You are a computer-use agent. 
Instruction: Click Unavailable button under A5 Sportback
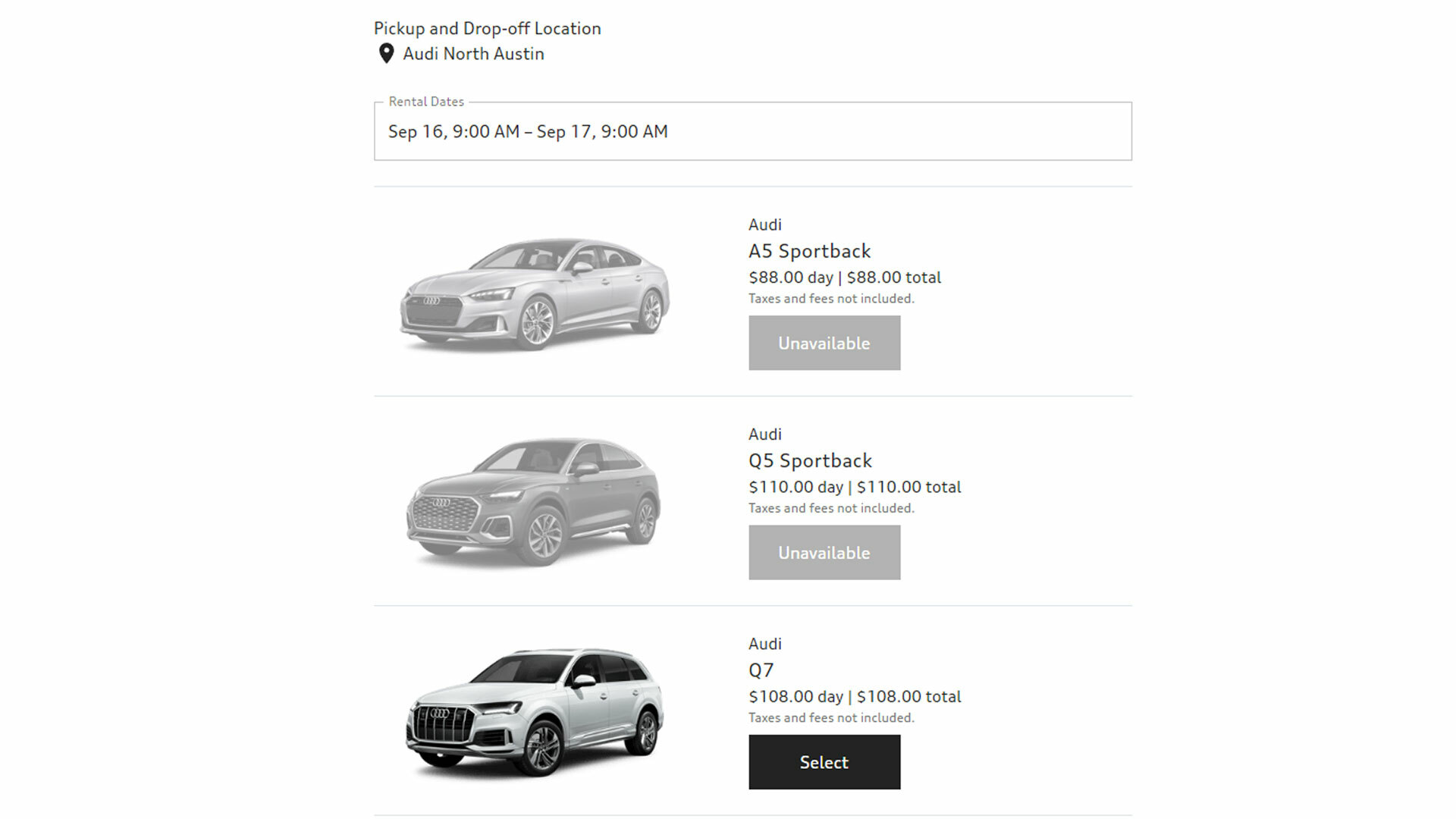[x=824, y=344]
